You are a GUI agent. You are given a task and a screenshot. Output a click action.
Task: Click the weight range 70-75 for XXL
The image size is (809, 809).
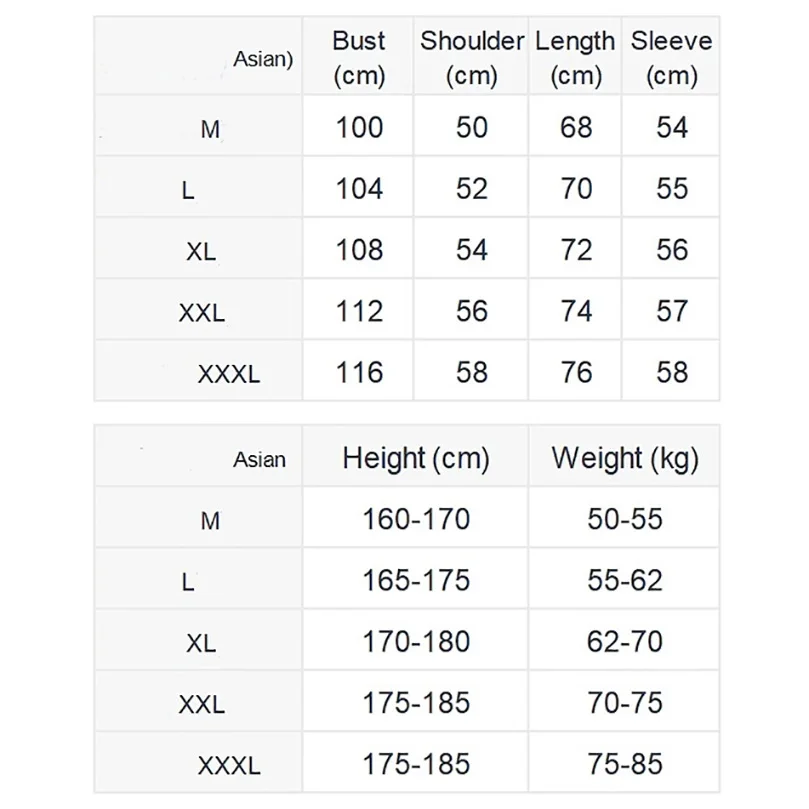[625, 703]
